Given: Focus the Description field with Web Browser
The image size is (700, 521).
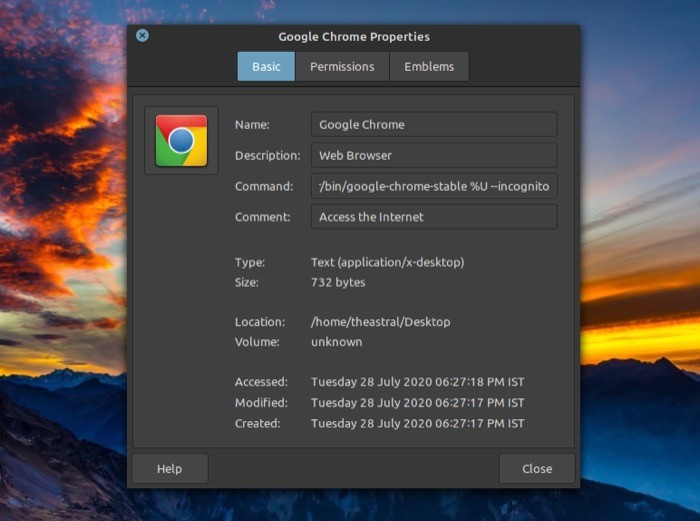Looking at the screenshot, I should pyautogui.click(x=434, y=155).
